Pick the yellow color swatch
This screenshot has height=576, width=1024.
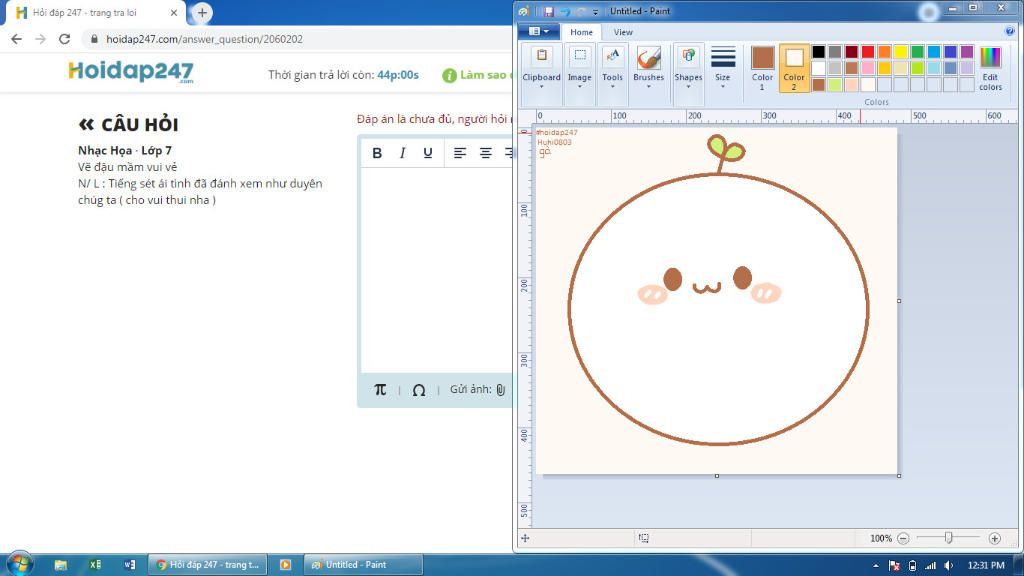click(x=901, y=52)
